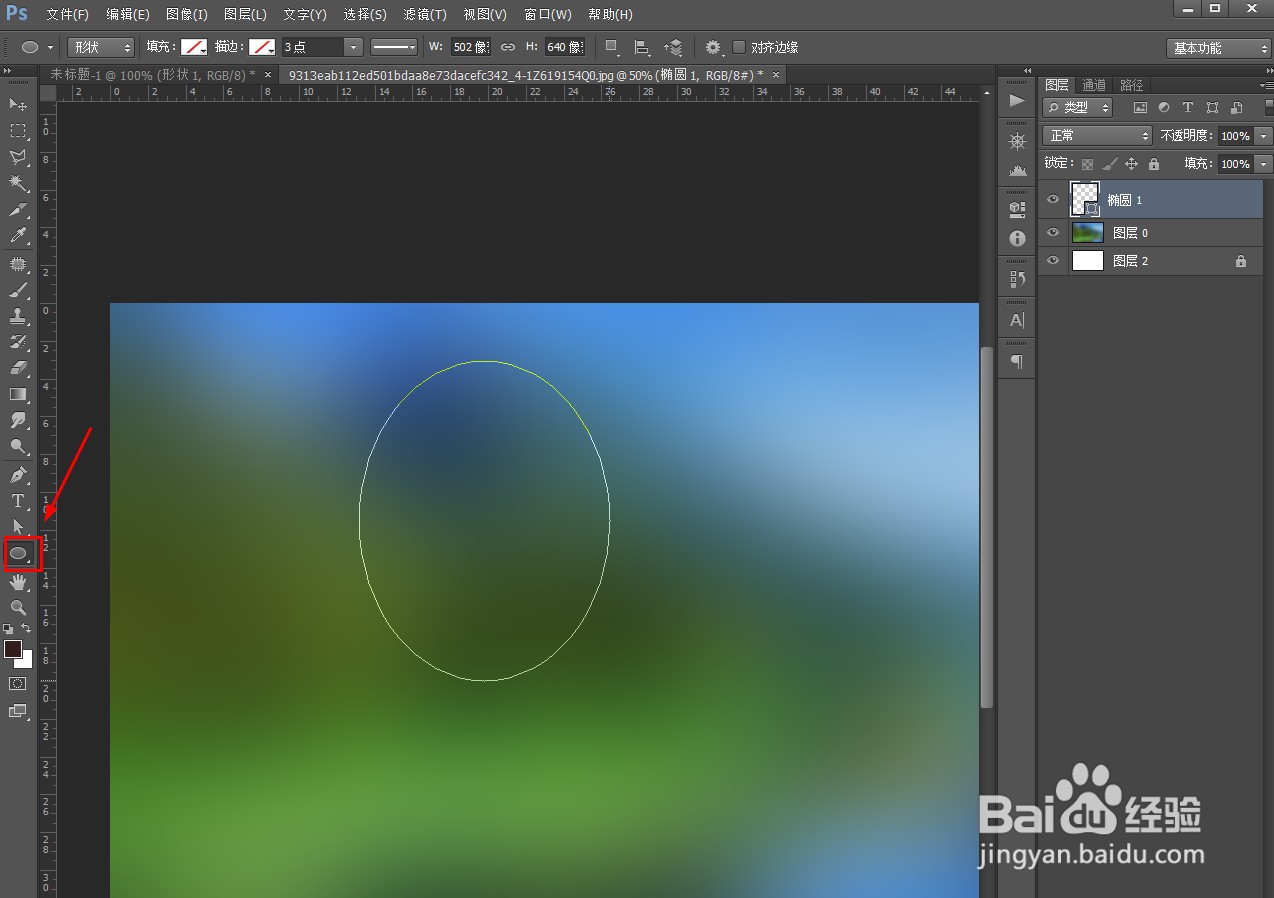
Task: Switch to the 通道 tab
Action: point(1094,85)
